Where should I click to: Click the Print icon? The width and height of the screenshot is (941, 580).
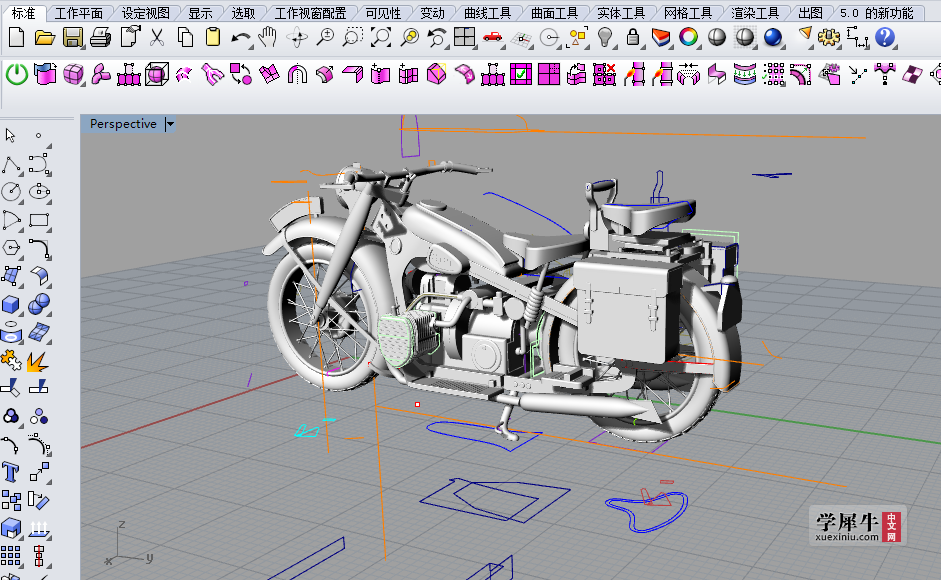[x=100, y=38]
